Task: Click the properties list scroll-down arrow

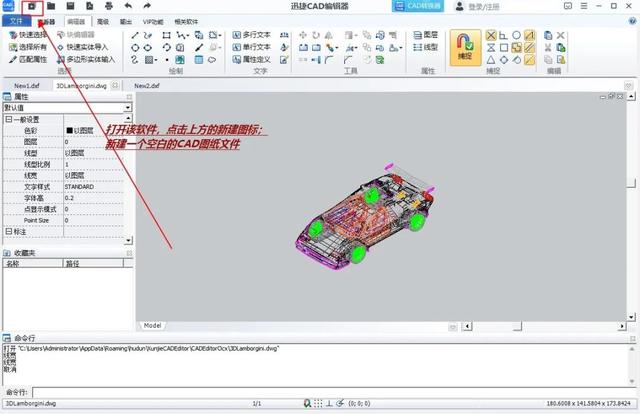Action: pos(128,240)
